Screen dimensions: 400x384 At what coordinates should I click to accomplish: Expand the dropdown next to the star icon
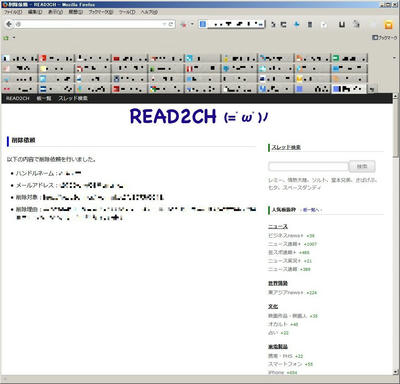[192, 24]
